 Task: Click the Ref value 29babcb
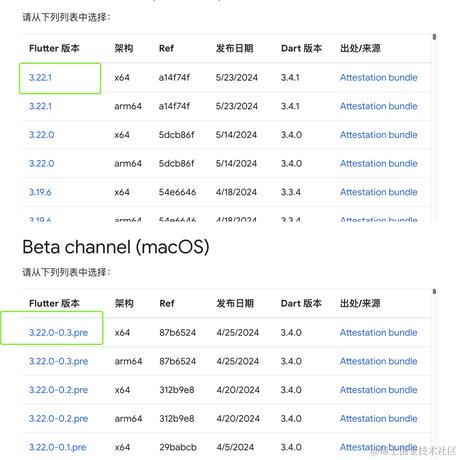178,447
